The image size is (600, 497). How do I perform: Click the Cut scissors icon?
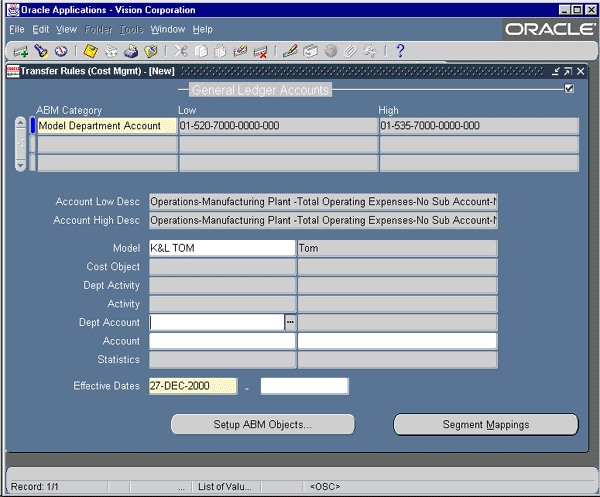click(181, 51)
